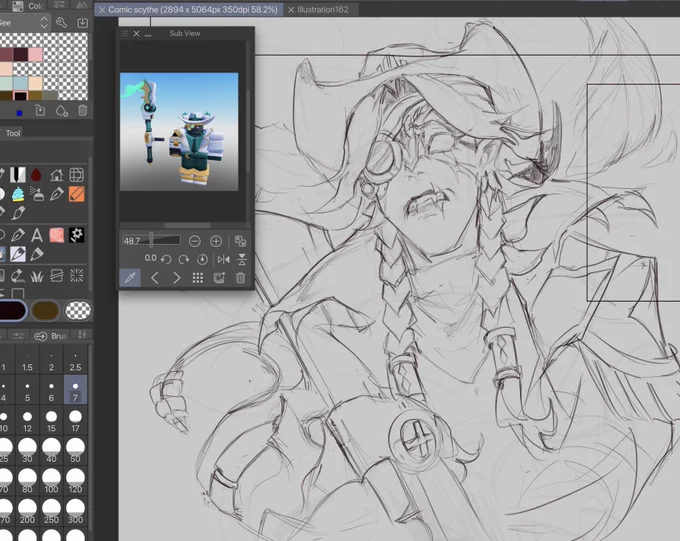680x541 pixels.
Task: Select the perspective grid globe tool
Action: click(76, 175)
